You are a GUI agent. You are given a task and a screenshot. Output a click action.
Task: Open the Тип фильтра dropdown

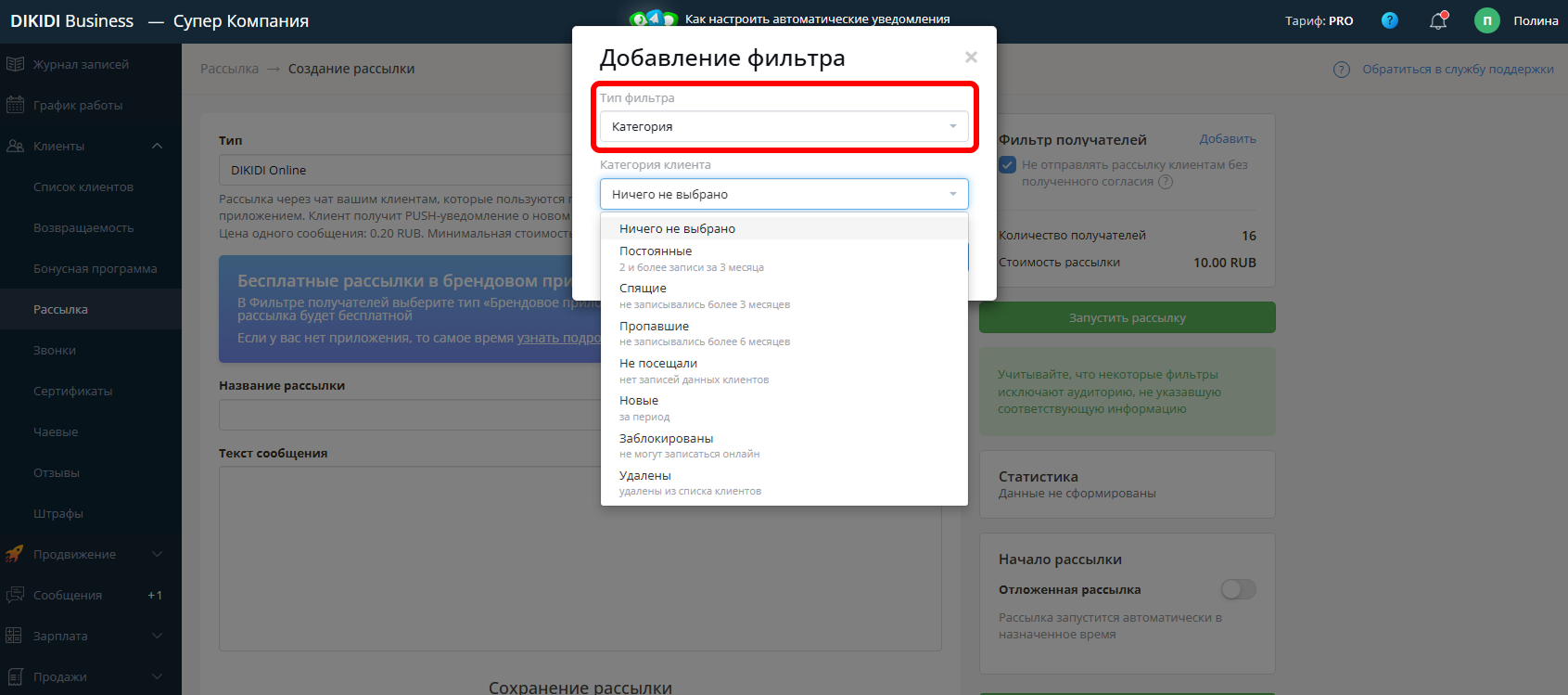tap(784, 126)
